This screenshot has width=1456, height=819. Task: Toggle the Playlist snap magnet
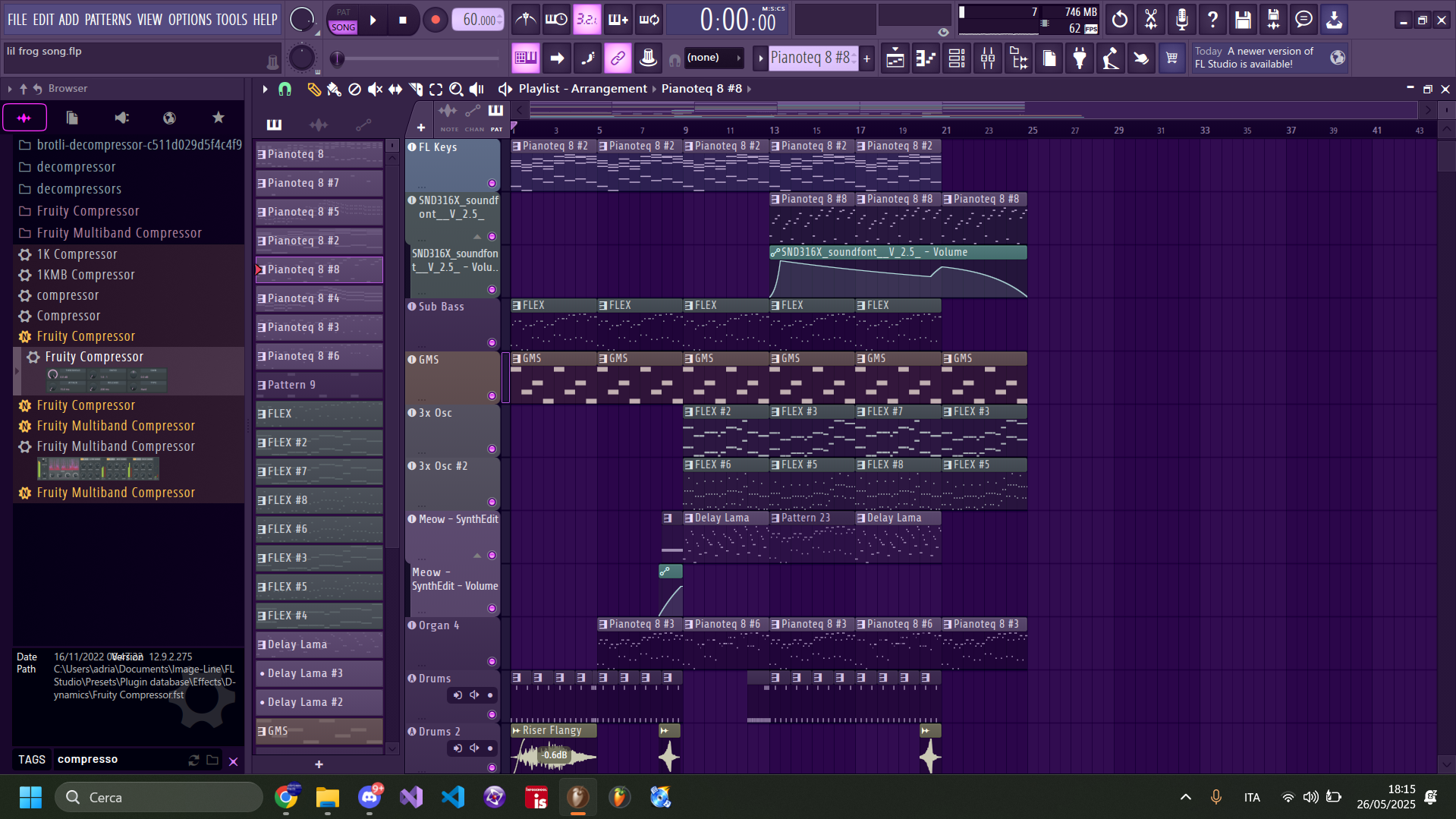[285, 90]
